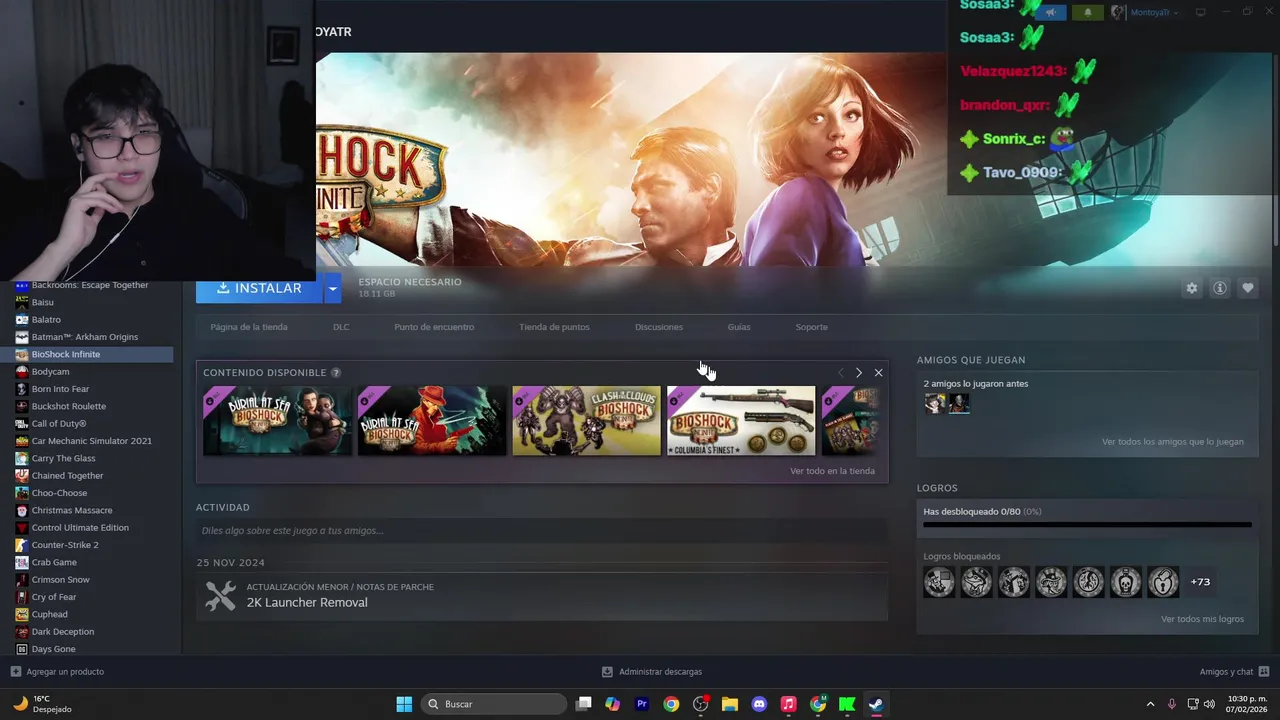Viewport: 1280px width, 720px height.
Task: Click first friend avatar in Amigos que juegan
Action: point(935,403)
